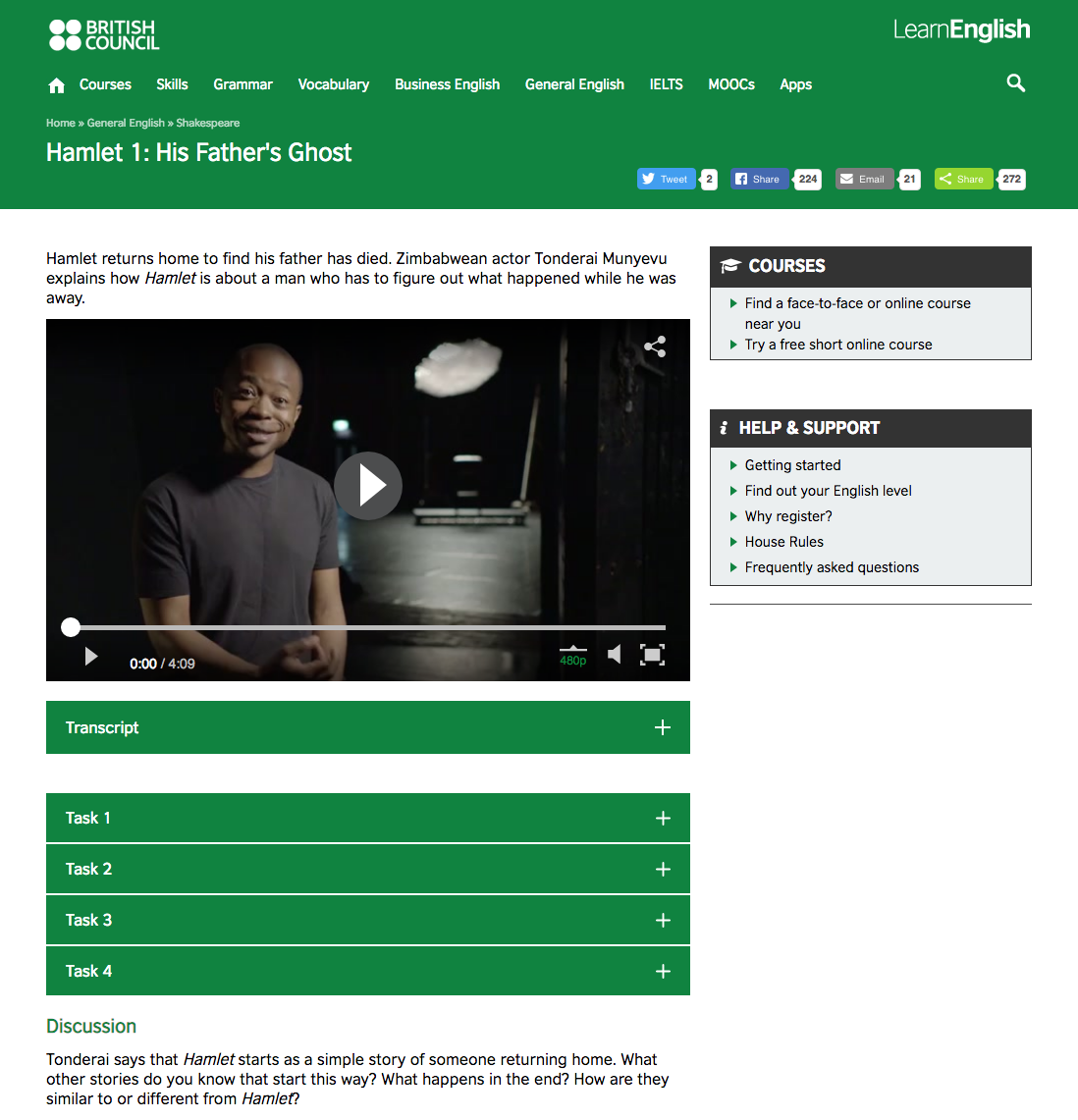Screen dimensions: 1078x1120
Task: Click the Email share button
Action: click(863, 179)
